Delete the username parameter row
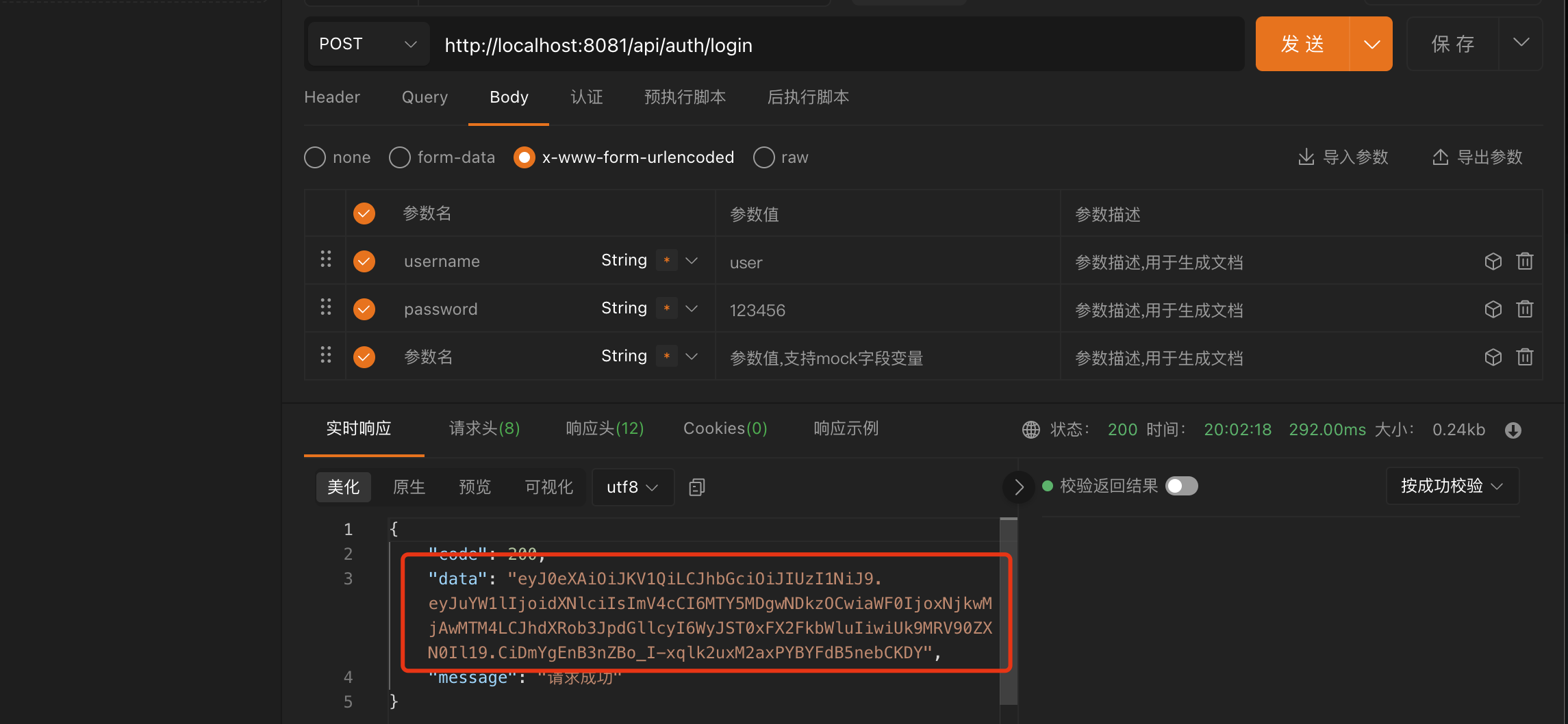Screen dimensions: 1568x724 [x=1524, y=261]
